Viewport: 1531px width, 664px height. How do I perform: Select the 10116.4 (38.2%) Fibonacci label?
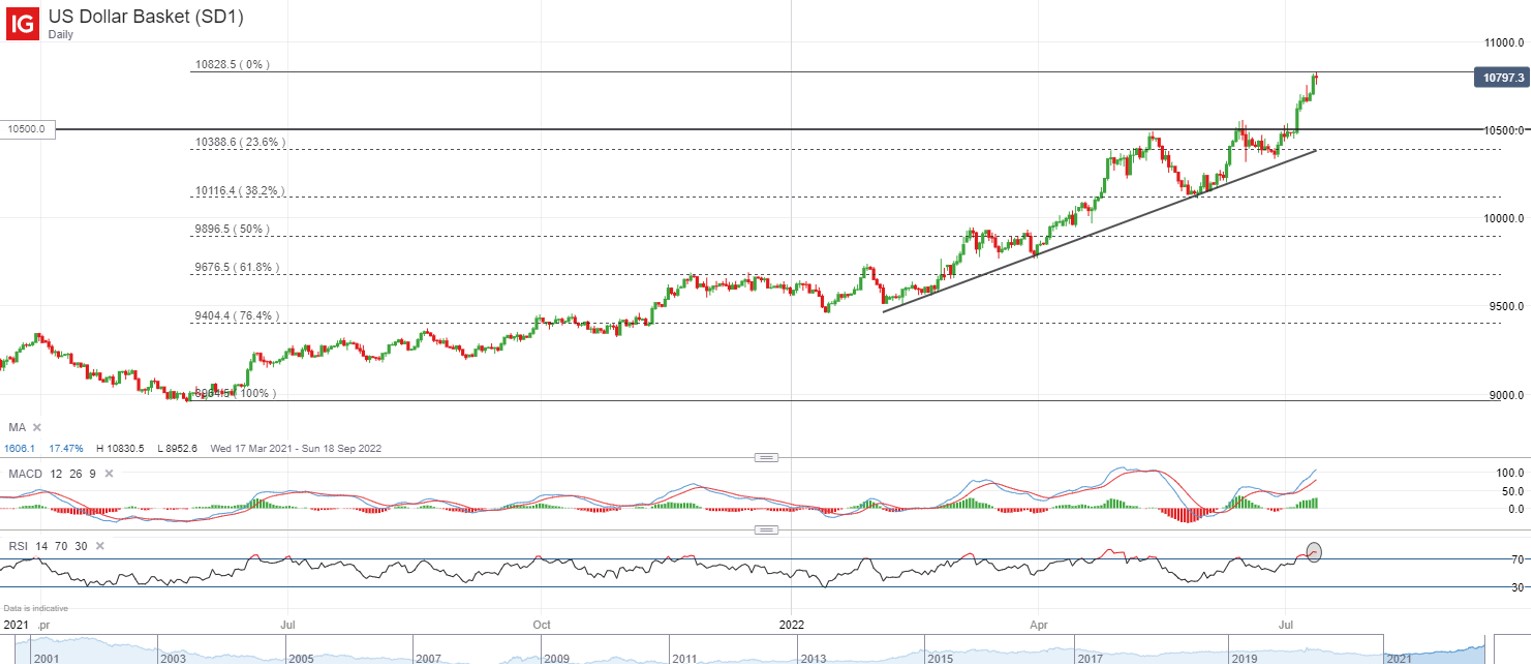click(x=240, y=191)
